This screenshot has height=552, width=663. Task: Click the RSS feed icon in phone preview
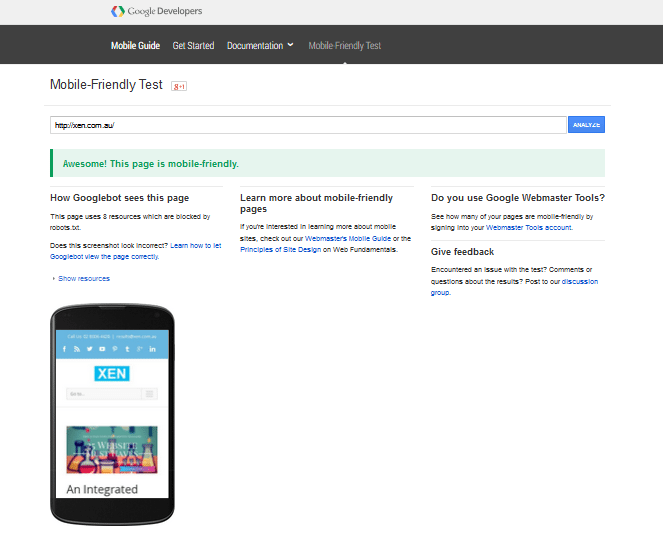[x=77, y=349]
